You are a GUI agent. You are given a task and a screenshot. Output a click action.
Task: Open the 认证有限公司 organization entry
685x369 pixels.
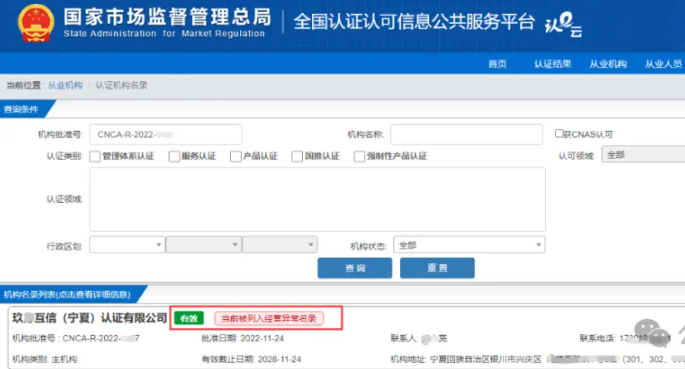(90, 318)
